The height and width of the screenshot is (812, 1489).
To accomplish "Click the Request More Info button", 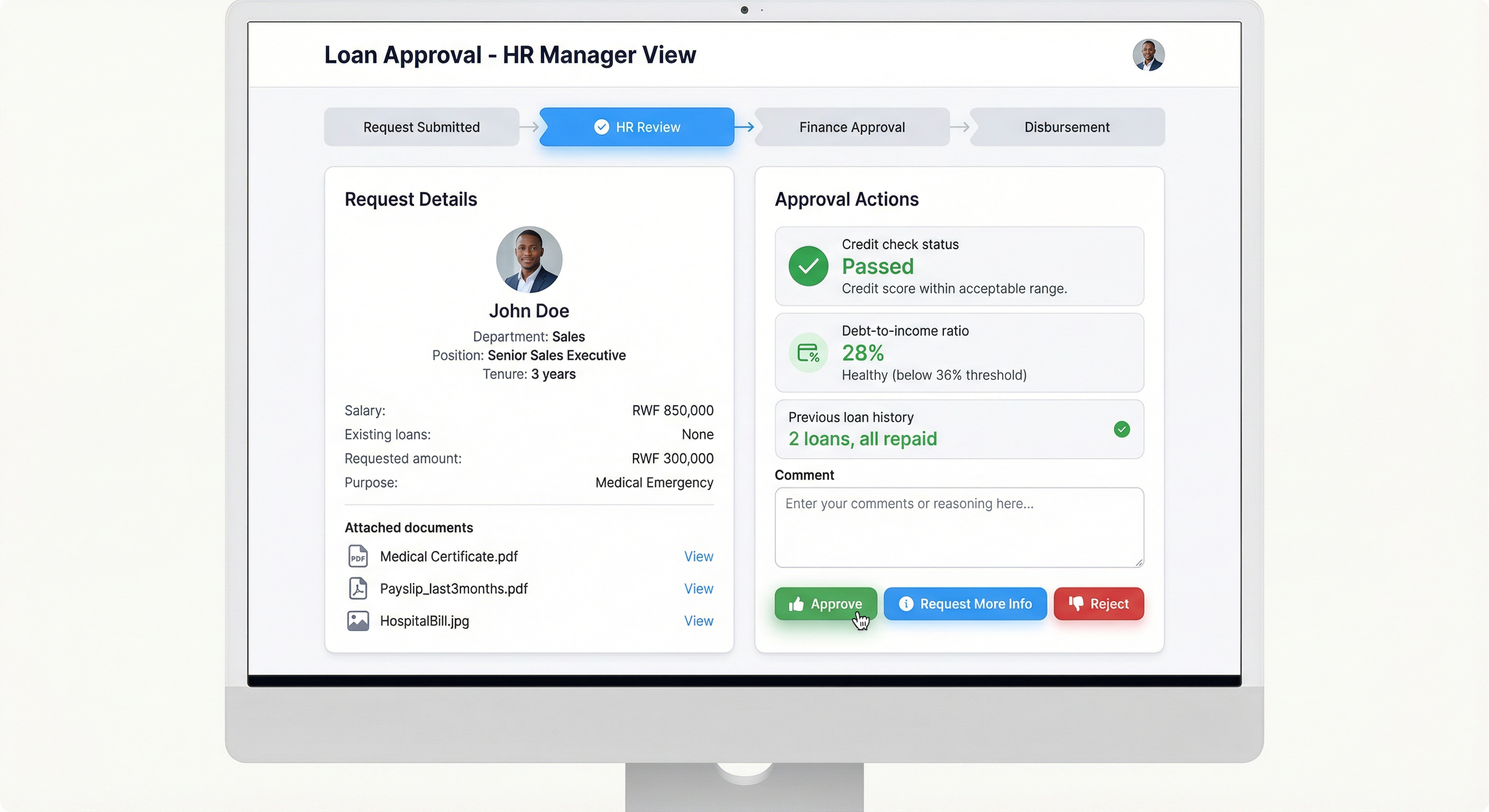I will pos(964,604).
